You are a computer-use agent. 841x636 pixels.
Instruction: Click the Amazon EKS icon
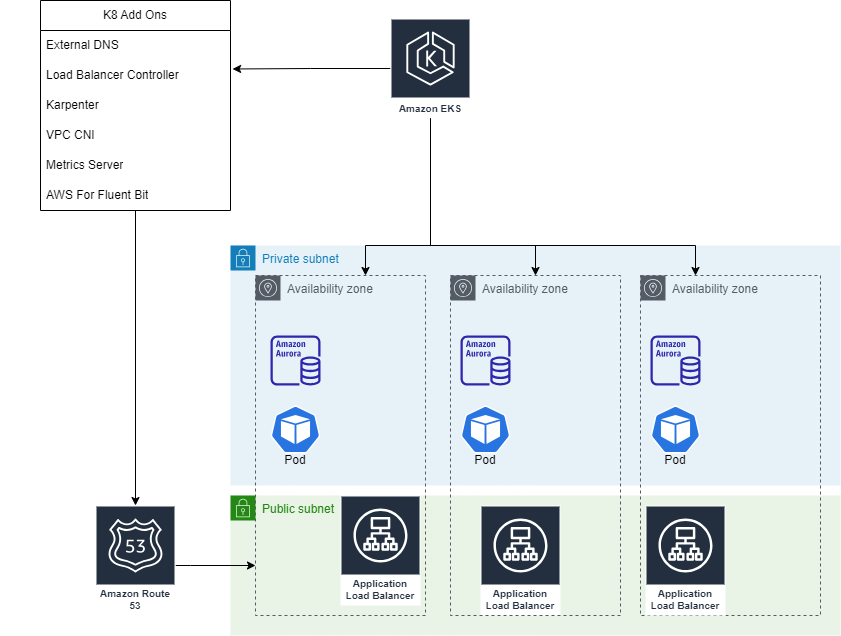tap(430, 58)
